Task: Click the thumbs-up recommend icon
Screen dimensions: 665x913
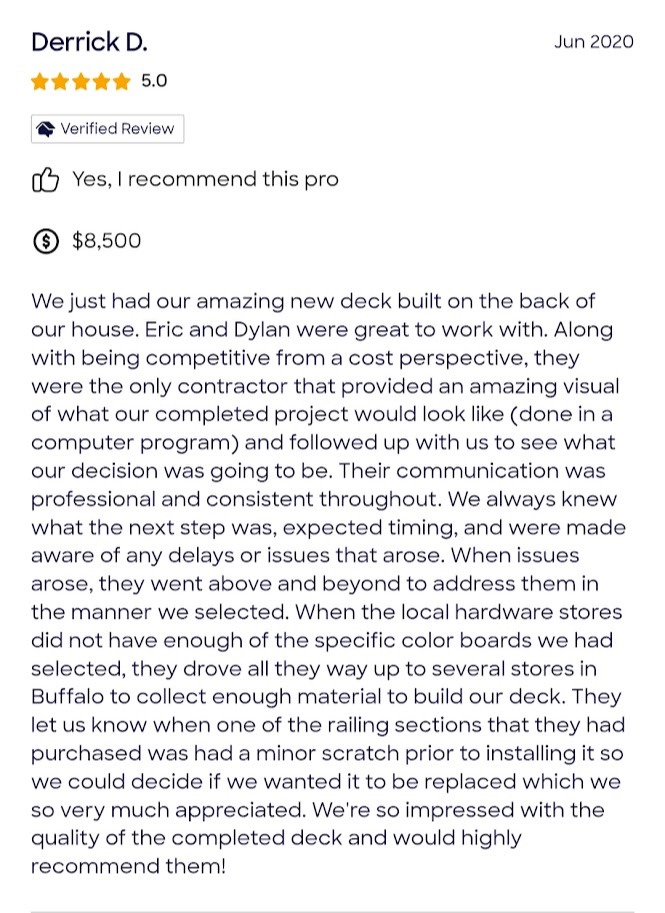Action: point(46,180)
